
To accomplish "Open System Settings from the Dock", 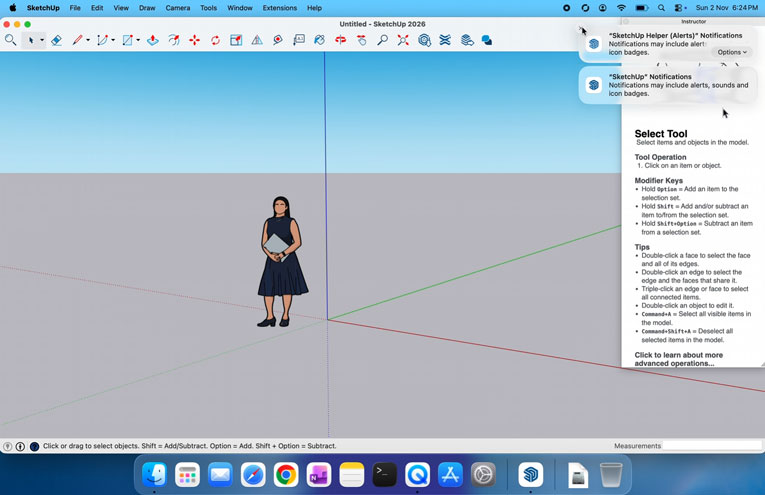I will click(483, 475).
